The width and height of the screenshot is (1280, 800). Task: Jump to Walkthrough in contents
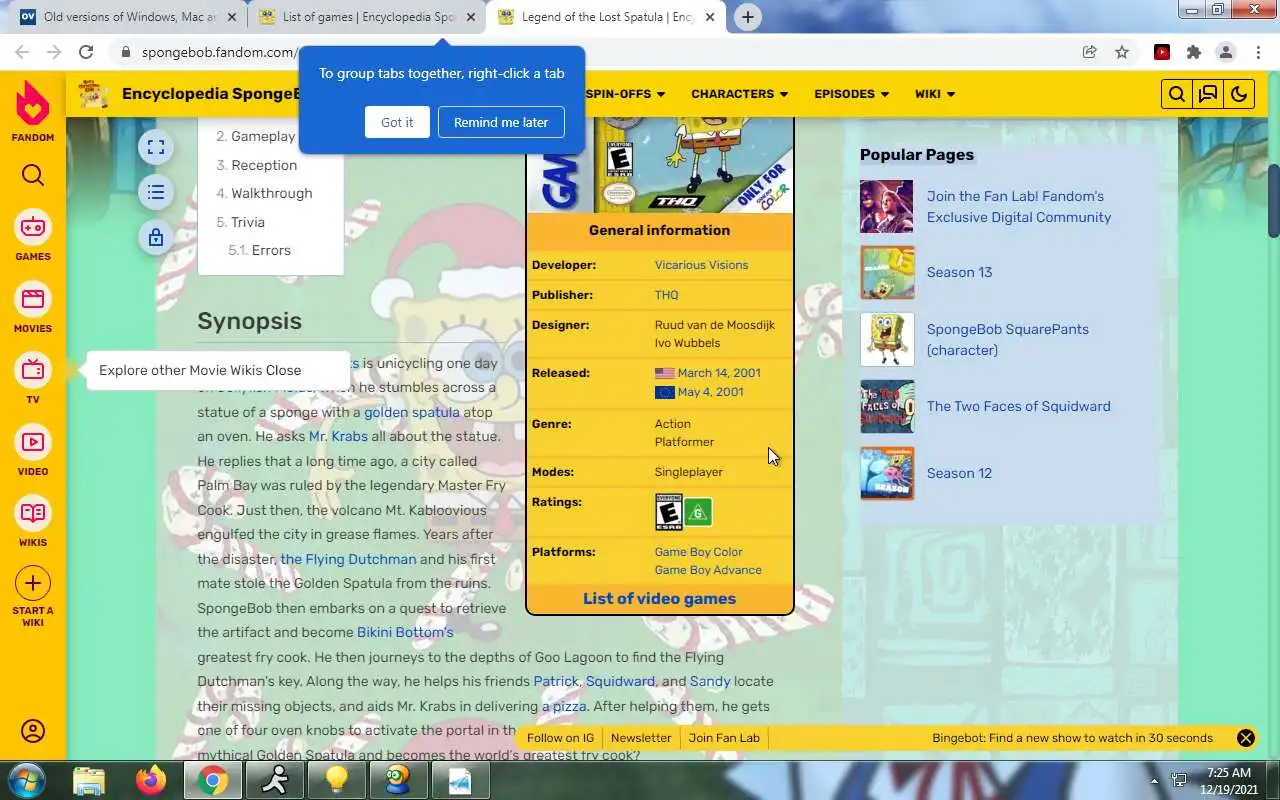click(x=272, y=193)
